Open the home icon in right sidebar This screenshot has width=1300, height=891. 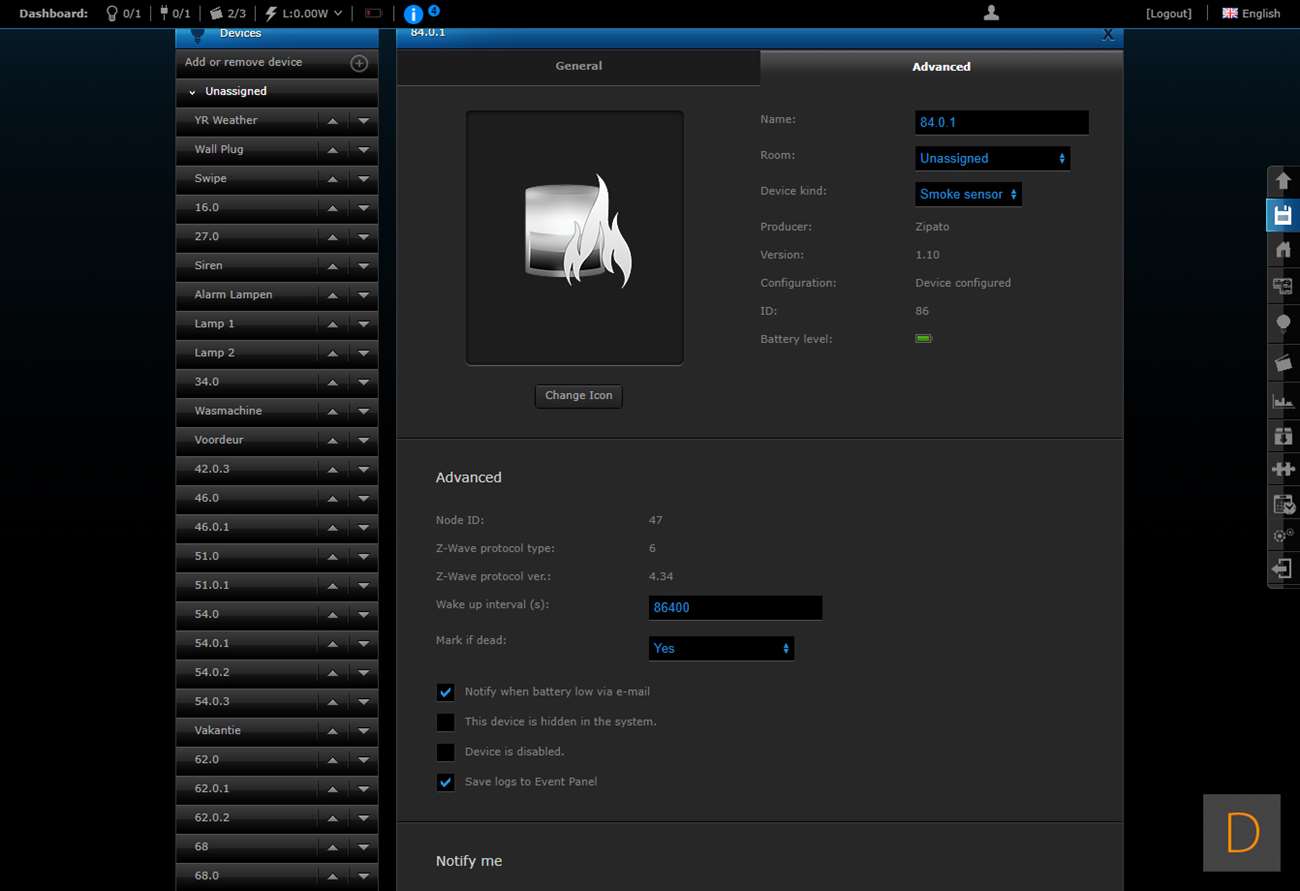click(x=1283, y=252)
